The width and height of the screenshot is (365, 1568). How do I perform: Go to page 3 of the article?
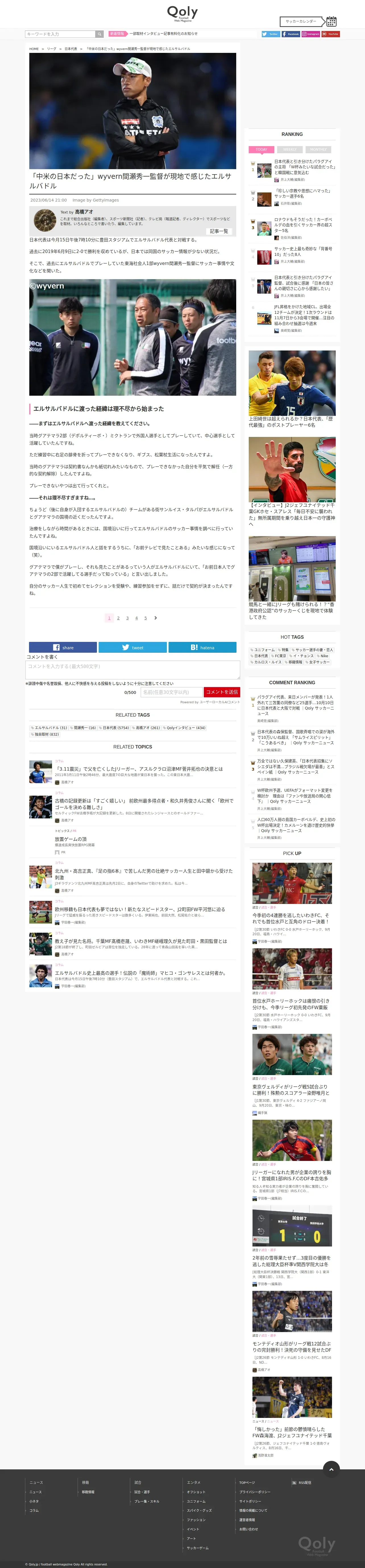(127, 618)
